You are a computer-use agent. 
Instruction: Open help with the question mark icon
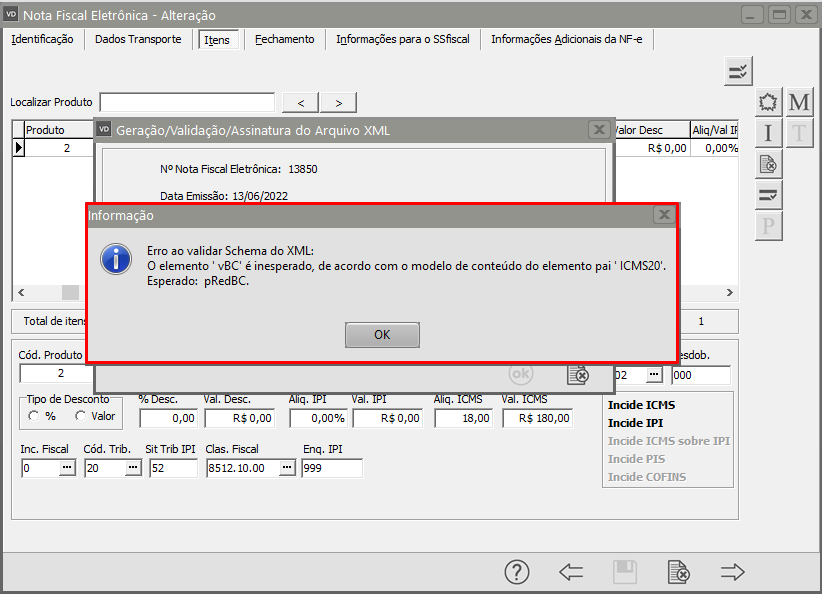point(516,572)
